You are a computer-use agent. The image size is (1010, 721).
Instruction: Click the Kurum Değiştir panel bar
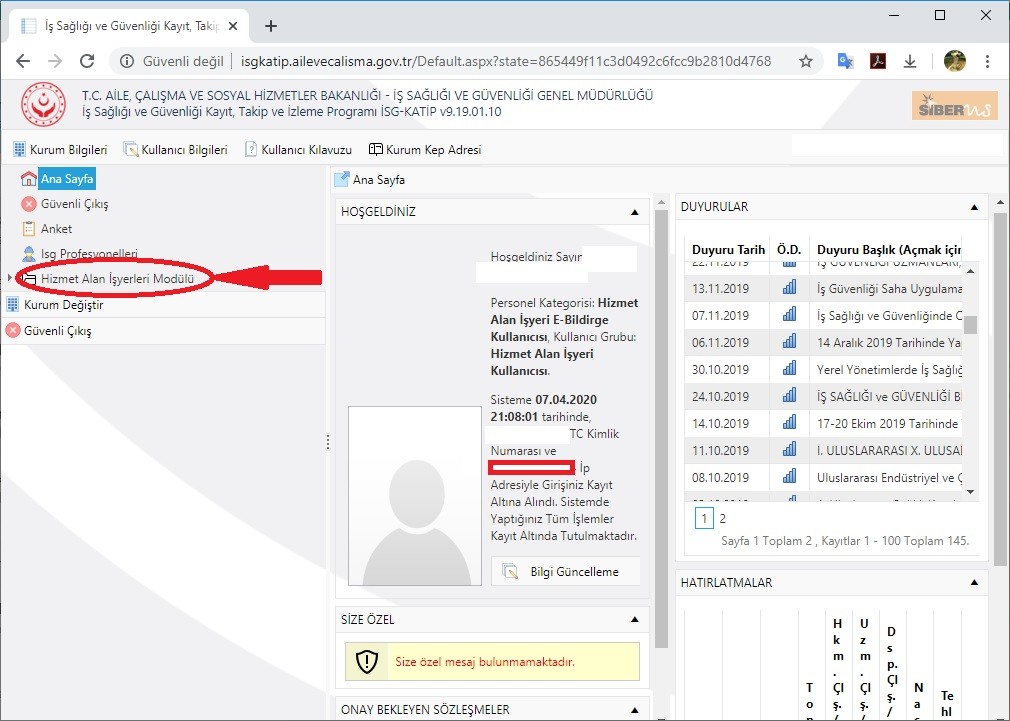[x=163, y=305]
